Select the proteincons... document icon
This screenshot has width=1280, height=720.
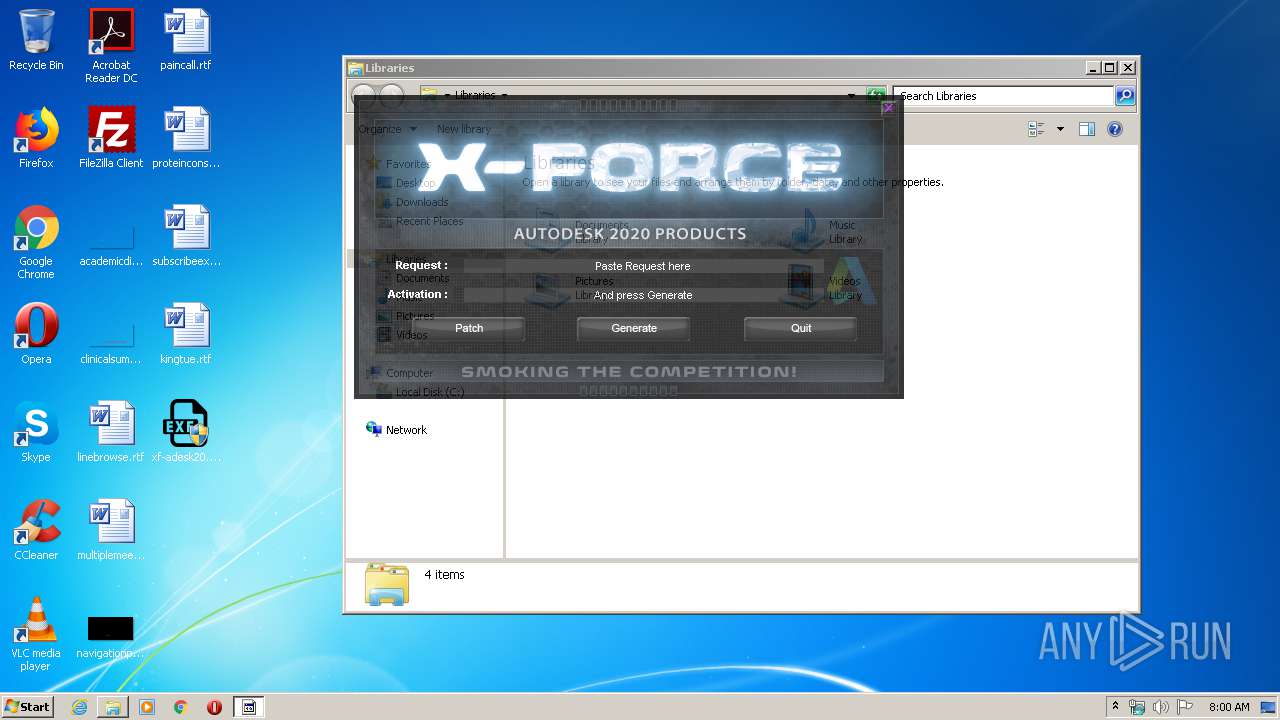coord(186,138)
